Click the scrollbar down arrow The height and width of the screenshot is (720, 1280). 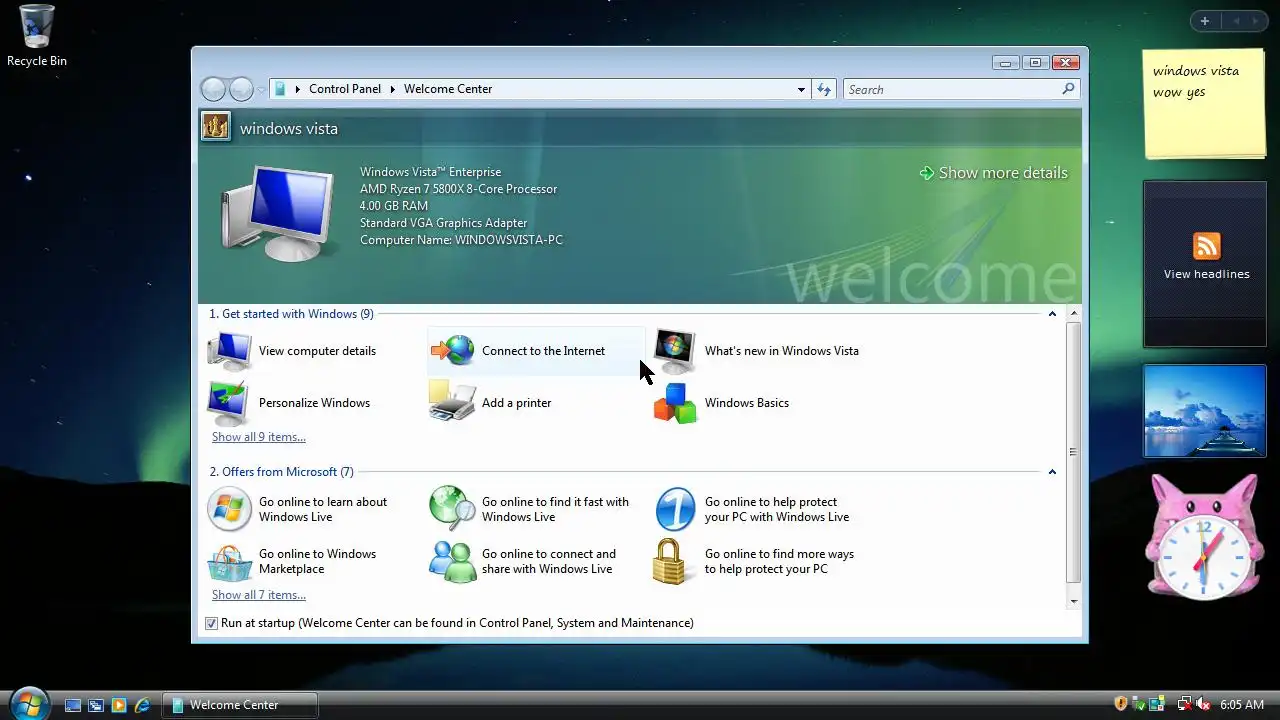pos(1074,602)
